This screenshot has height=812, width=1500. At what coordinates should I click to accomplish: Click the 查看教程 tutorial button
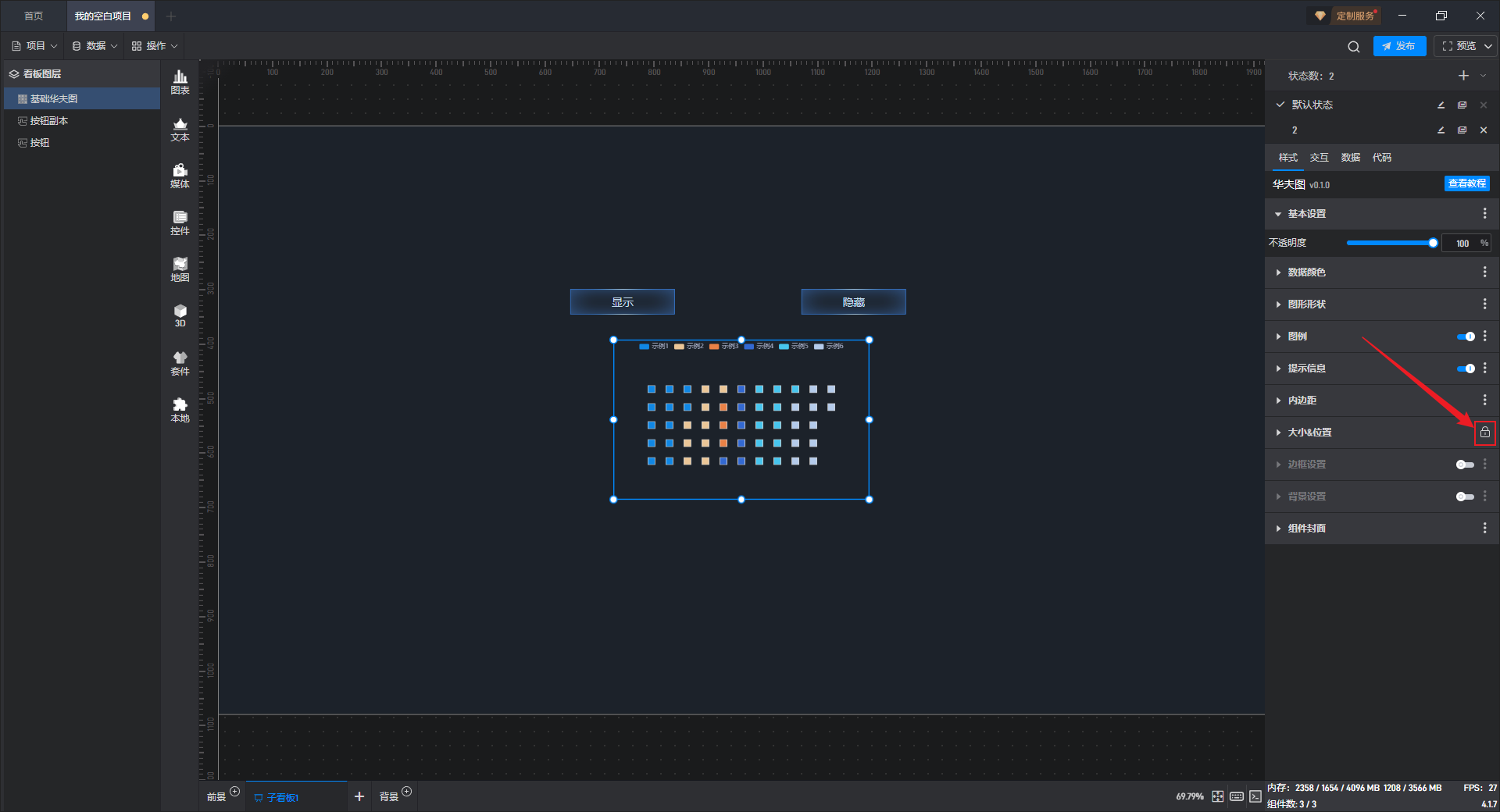point(1466,183)
